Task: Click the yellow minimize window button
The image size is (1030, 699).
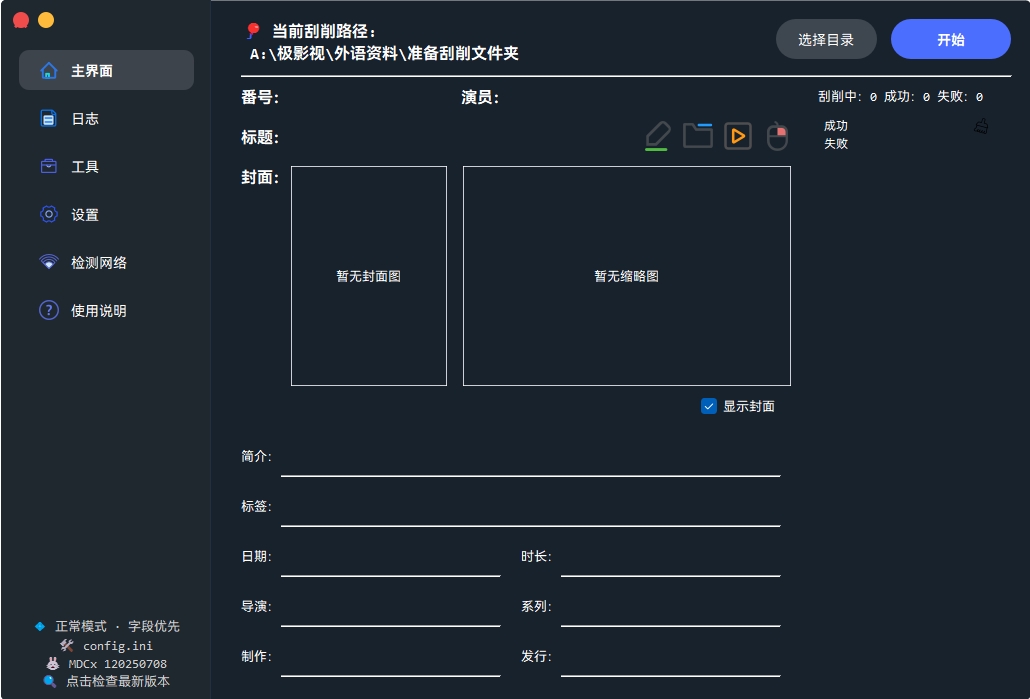Action: 46,20
